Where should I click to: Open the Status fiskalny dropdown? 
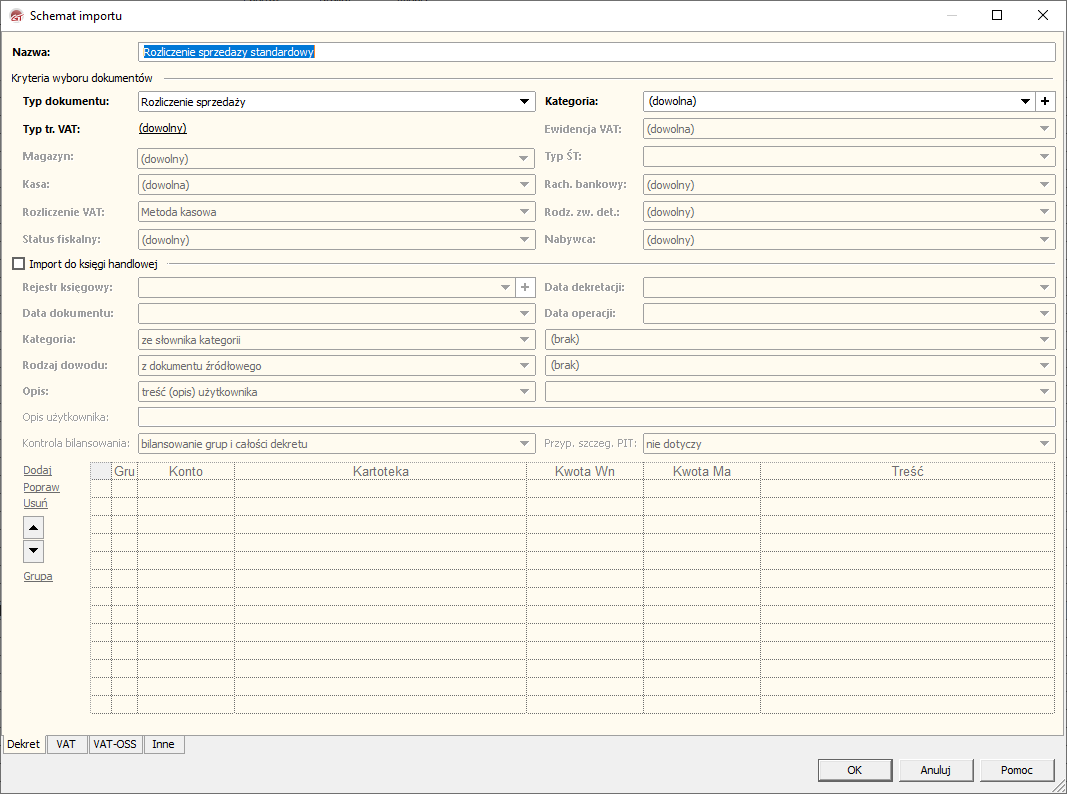tap(336, 239)
